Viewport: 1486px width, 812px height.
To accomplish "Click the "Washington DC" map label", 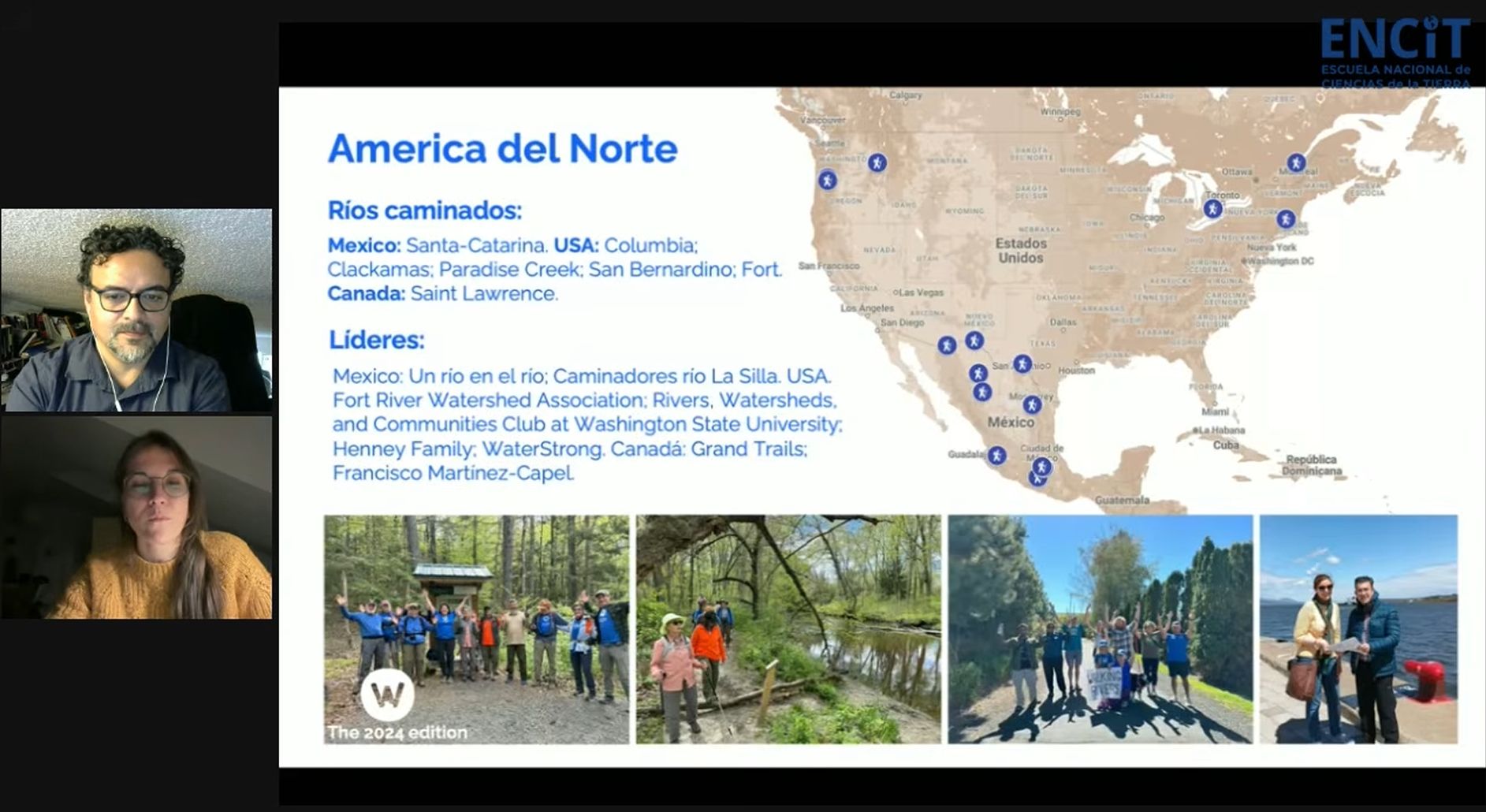I will [x=1281, y=260].
